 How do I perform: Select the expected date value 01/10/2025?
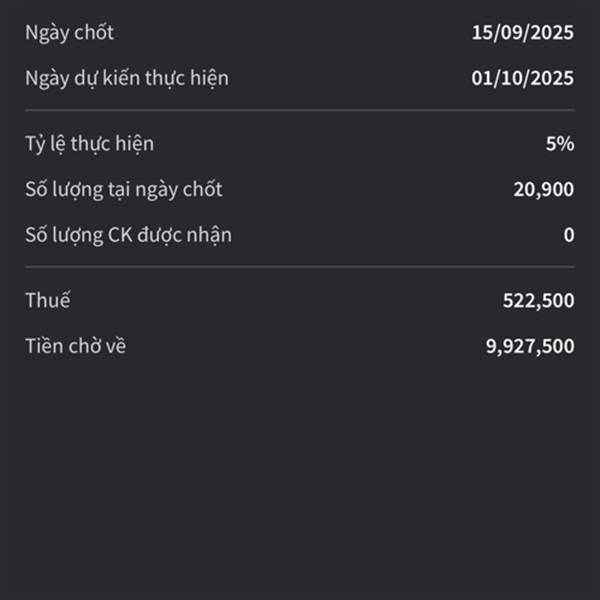[x=522, y=78]
